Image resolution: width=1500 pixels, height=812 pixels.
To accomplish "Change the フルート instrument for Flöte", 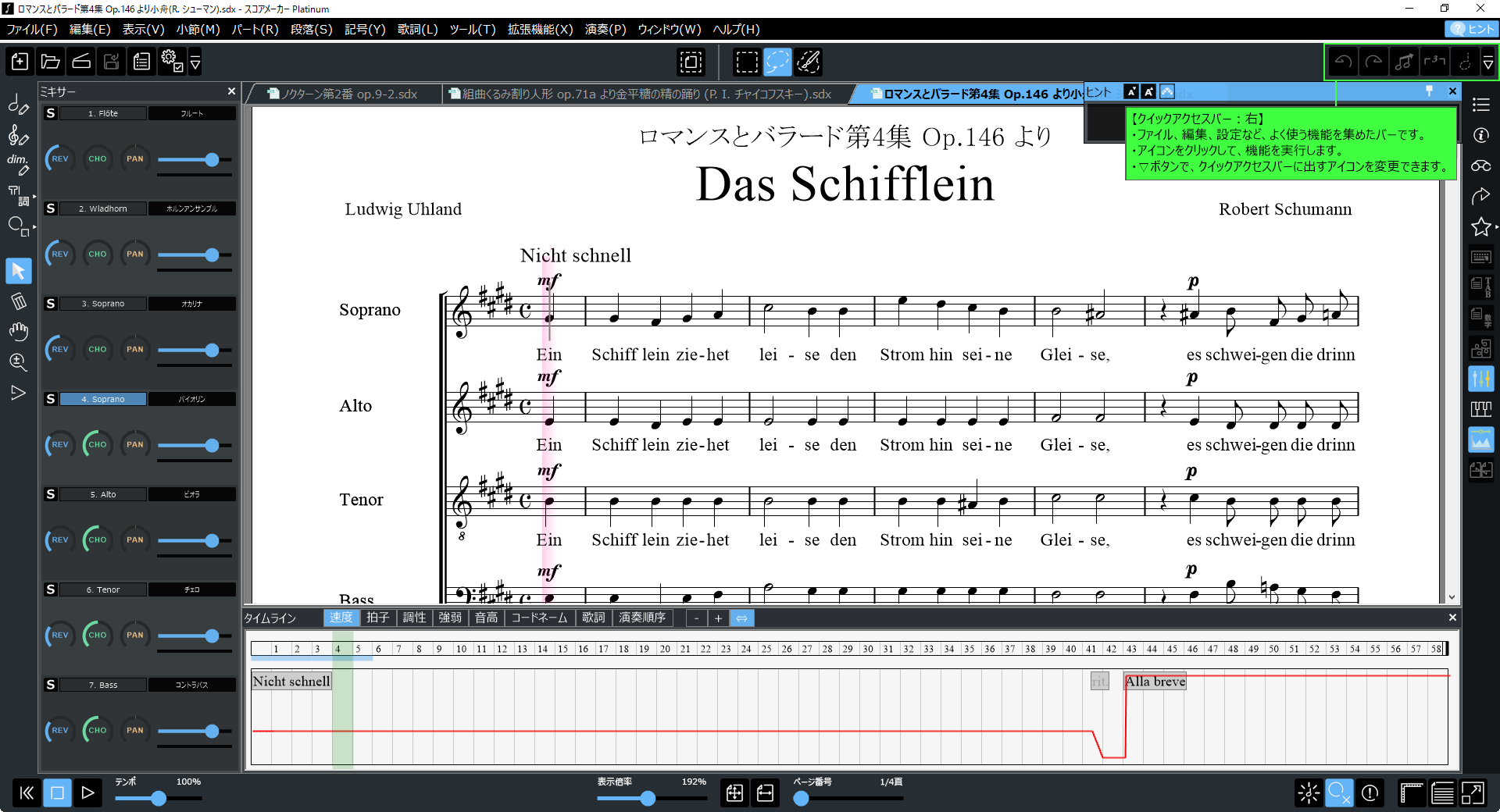I will (192, 113).
